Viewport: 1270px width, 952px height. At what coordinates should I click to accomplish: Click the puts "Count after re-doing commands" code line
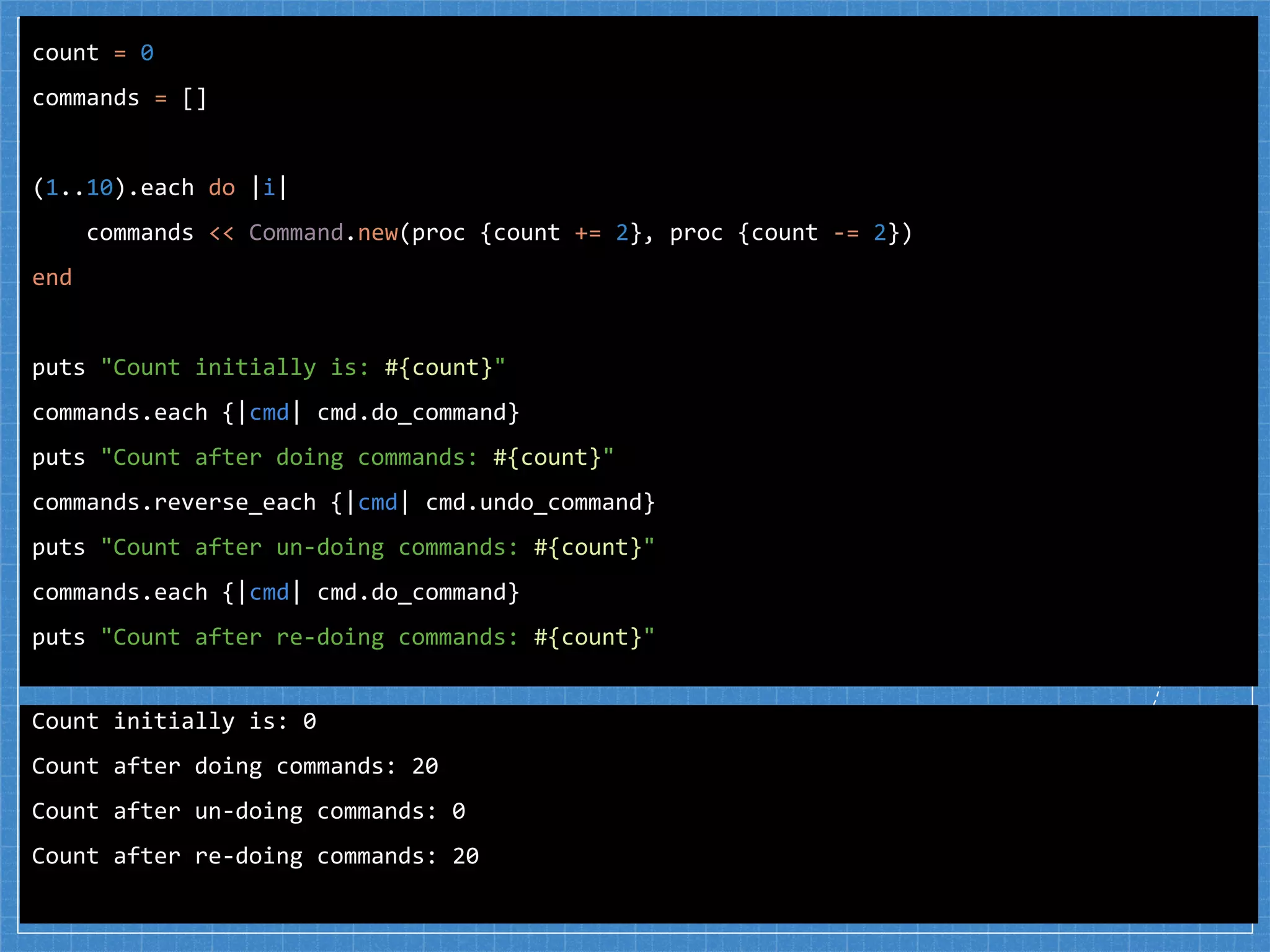coord(344,638)
